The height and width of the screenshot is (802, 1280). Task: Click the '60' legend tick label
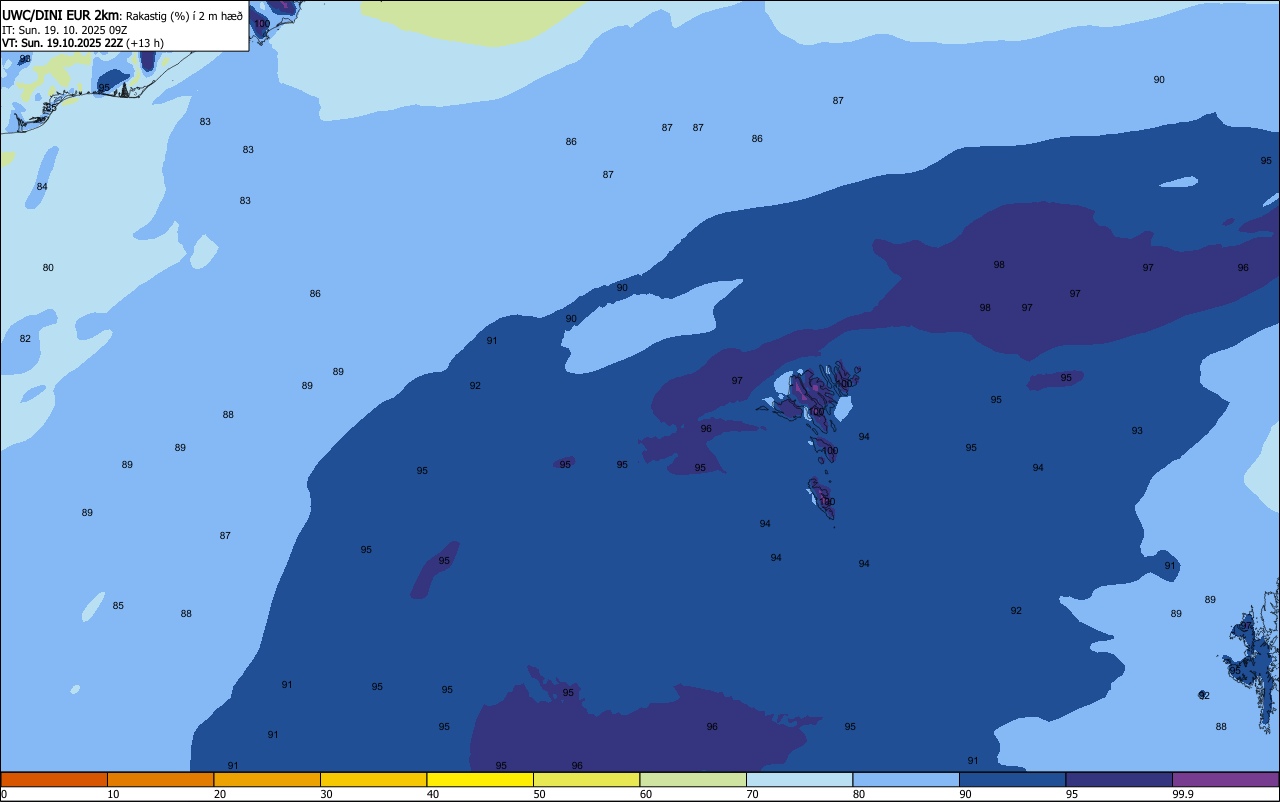pos(646,794)
